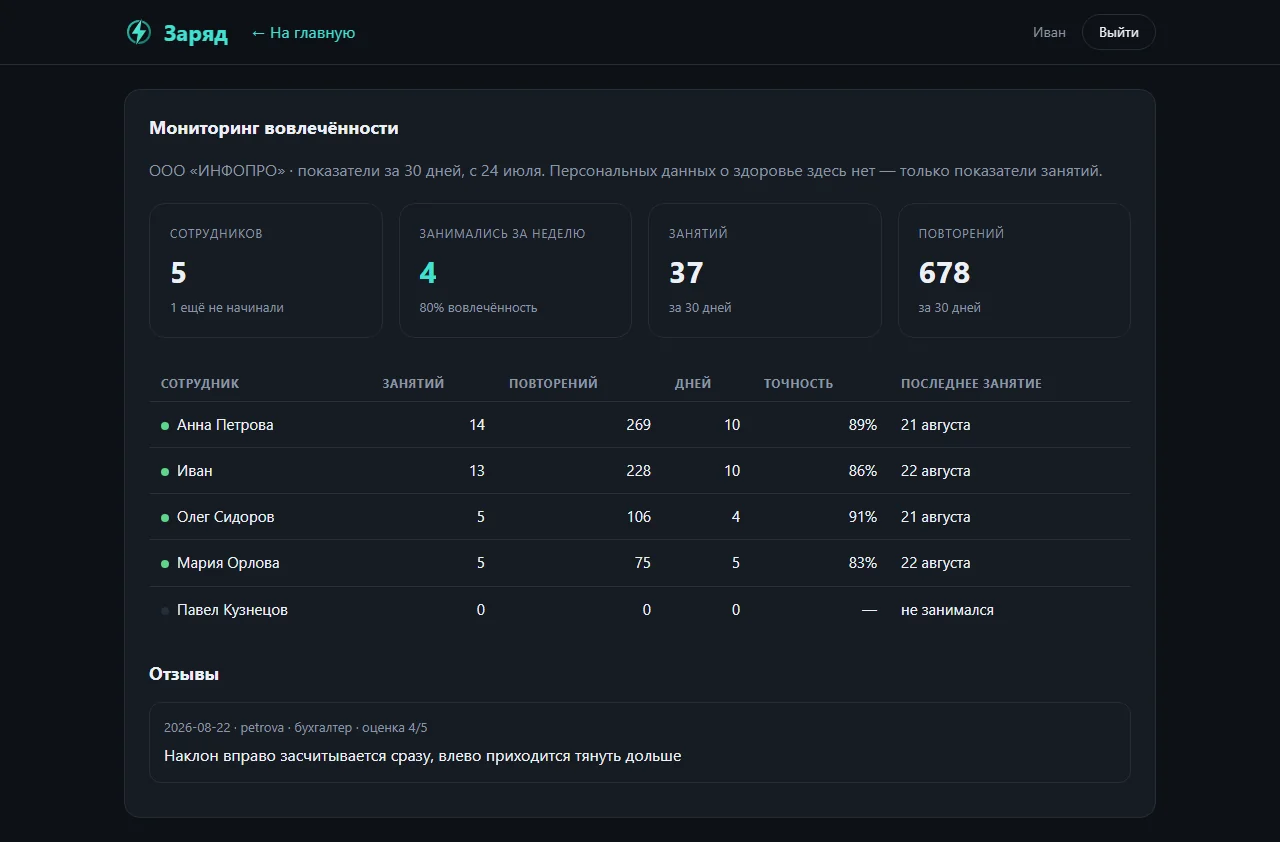Click the Выйти logout button

pyautogui.click(x=1118, y=32)
